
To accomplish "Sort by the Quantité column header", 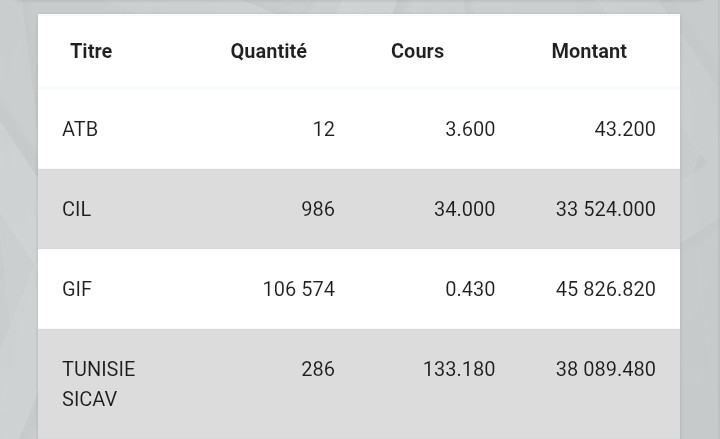I will (268, 51).
